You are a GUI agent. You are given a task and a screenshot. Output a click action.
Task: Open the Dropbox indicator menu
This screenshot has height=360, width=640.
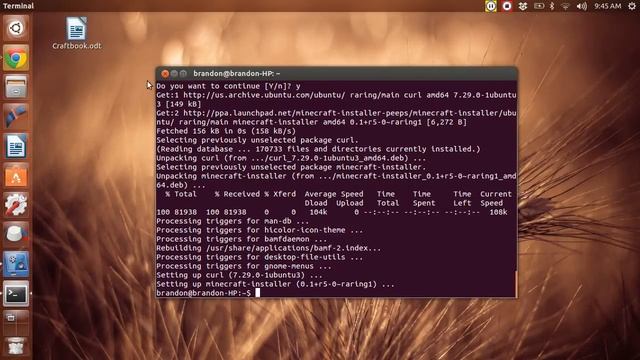click(522, 6)
